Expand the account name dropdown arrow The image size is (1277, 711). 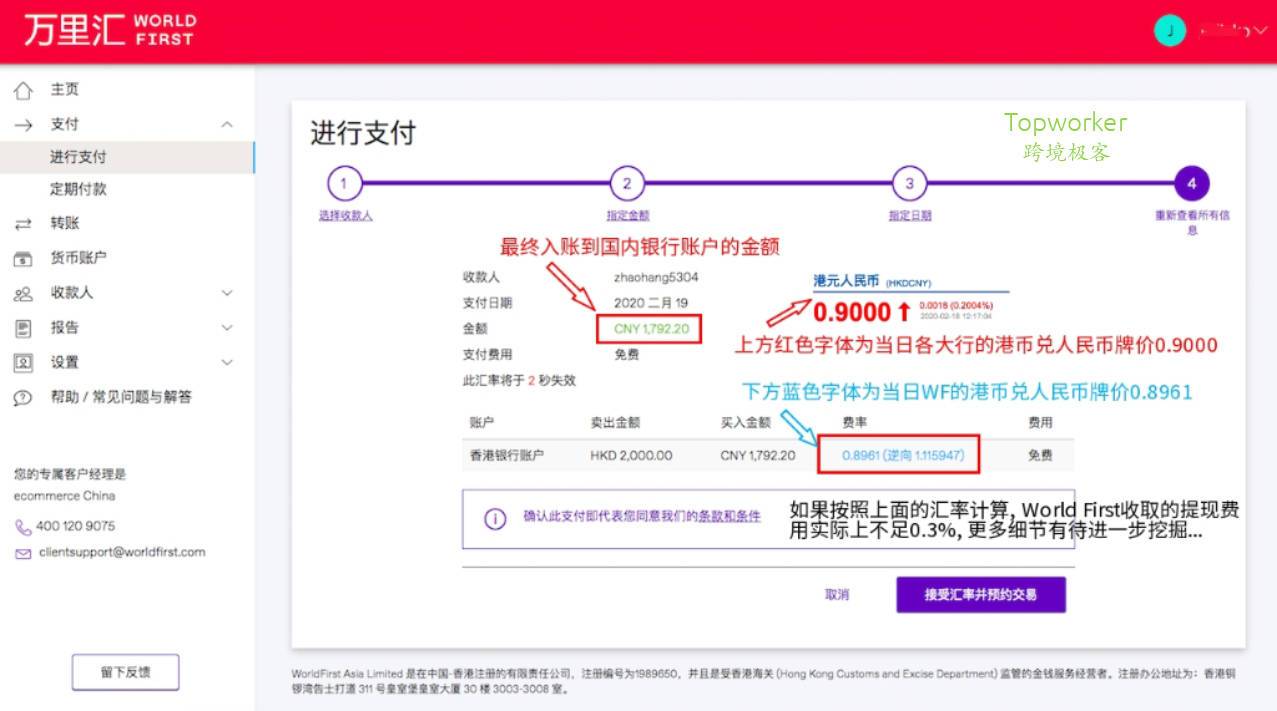coord(1258,32)
